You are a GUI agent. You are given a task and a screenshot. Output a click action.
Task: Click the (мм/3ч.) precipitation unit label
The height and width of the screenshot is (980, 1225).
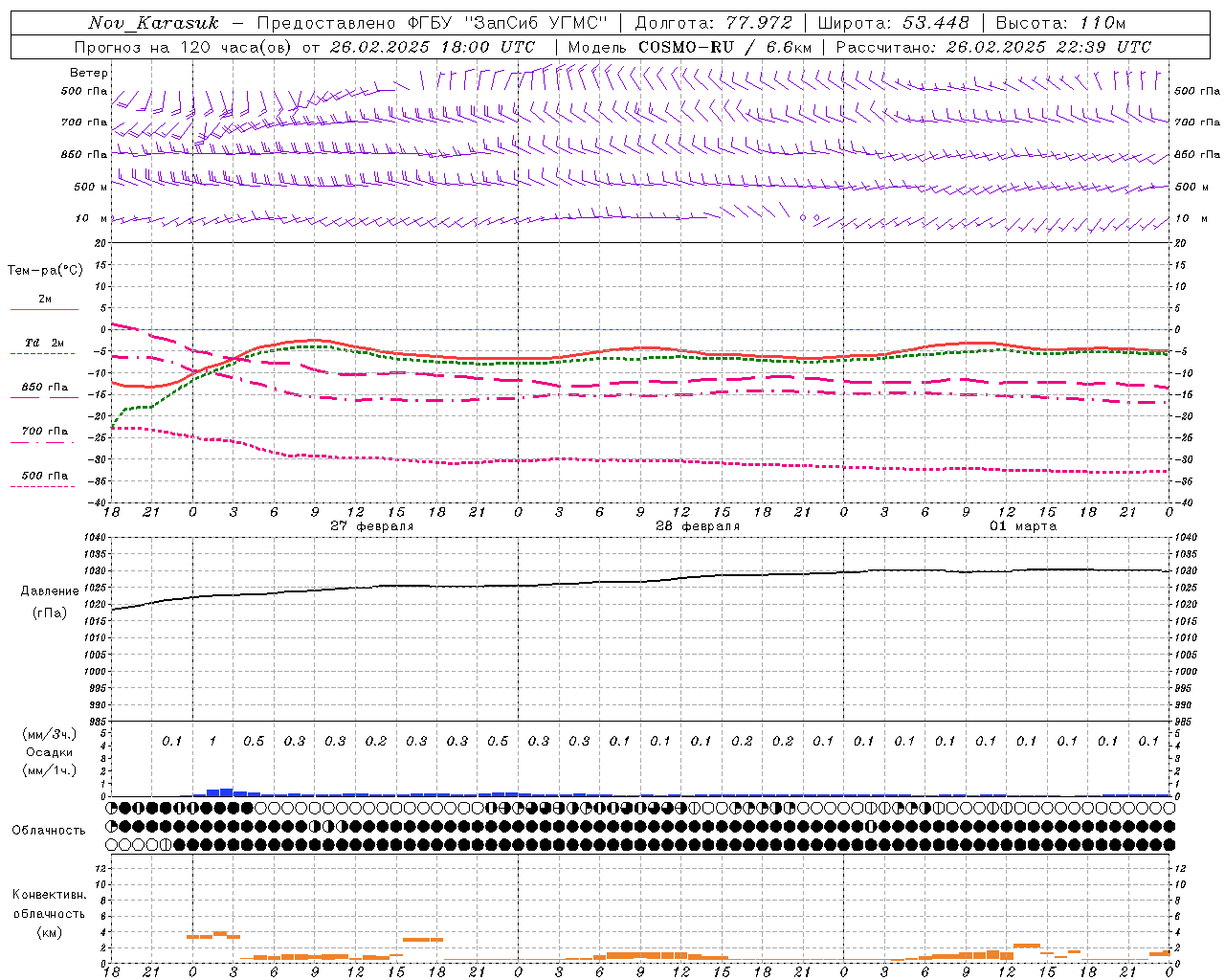(50, 734)
